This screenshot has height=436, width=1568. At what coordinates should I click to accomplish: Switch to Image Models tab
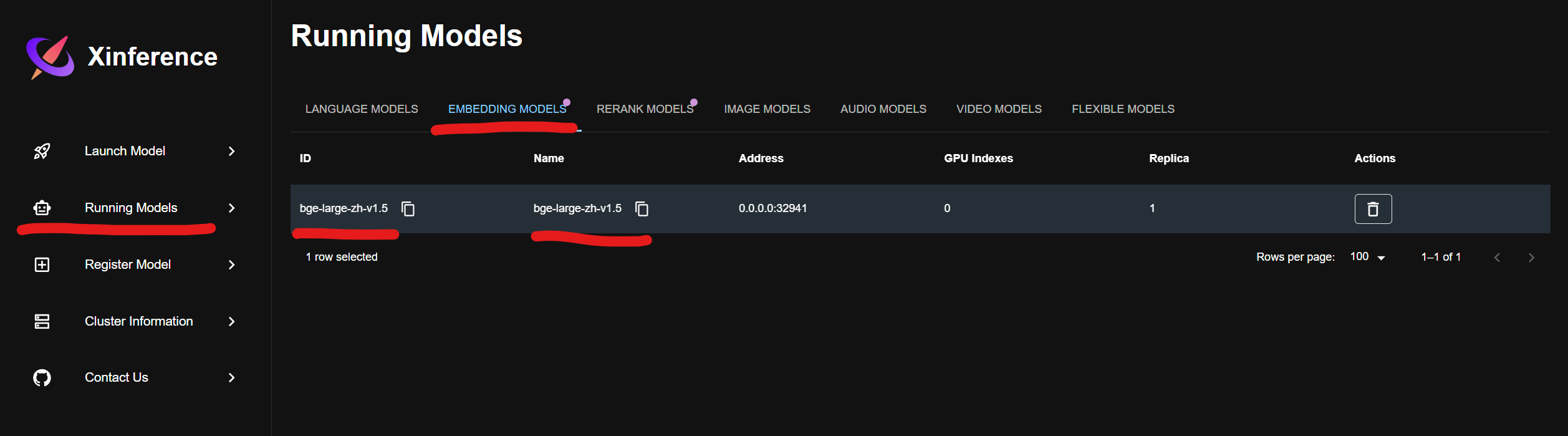pos(767,109)
